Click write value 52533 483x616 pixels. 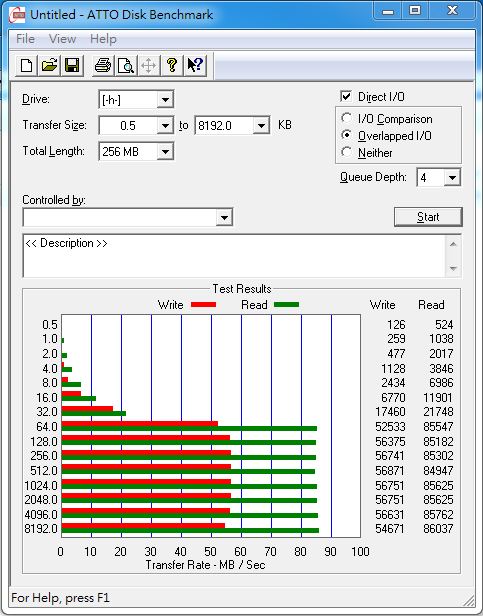tap(390, 427)
